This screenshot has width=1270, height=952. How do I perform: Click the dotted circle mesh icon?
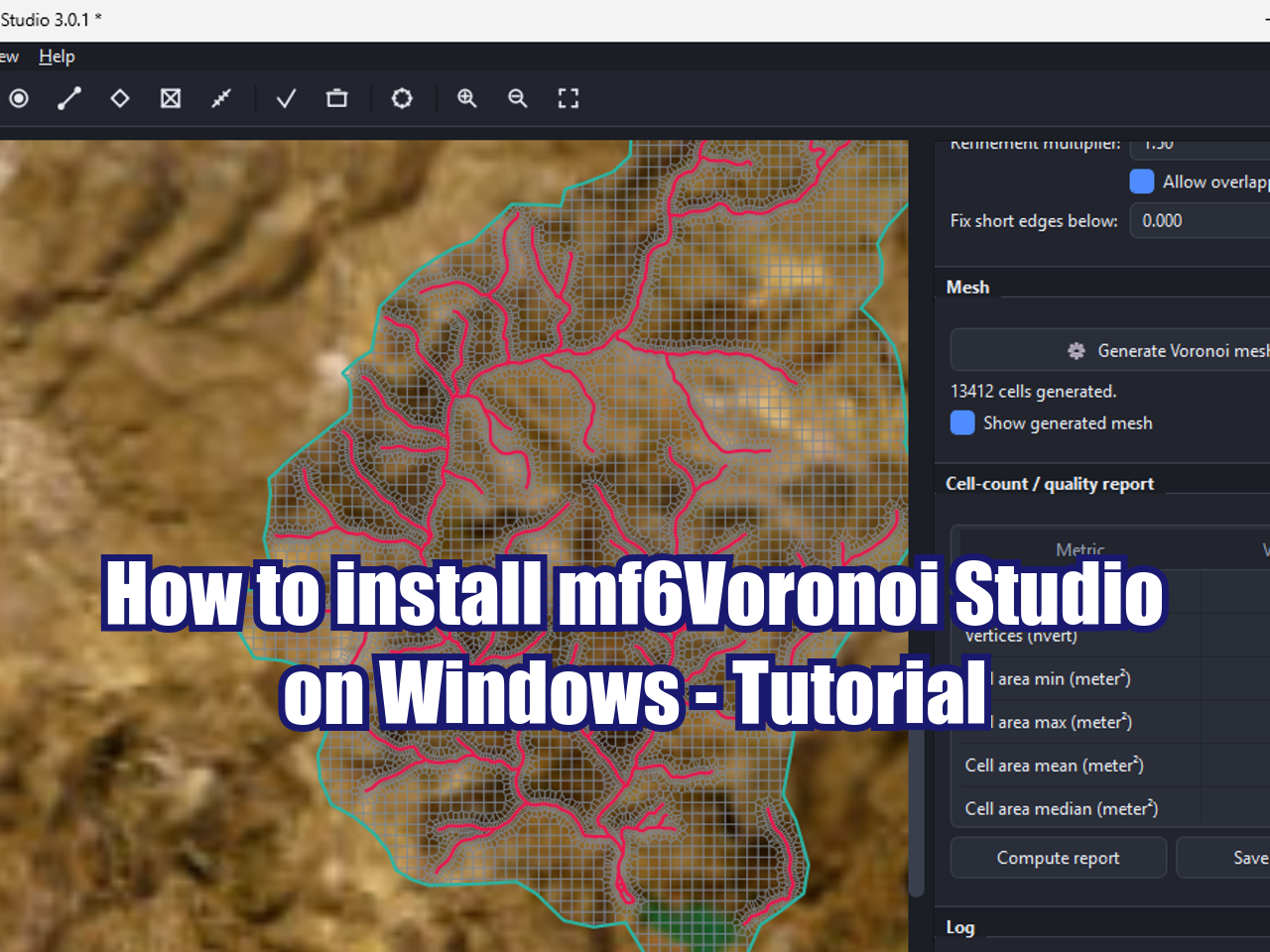click(402, 98)
